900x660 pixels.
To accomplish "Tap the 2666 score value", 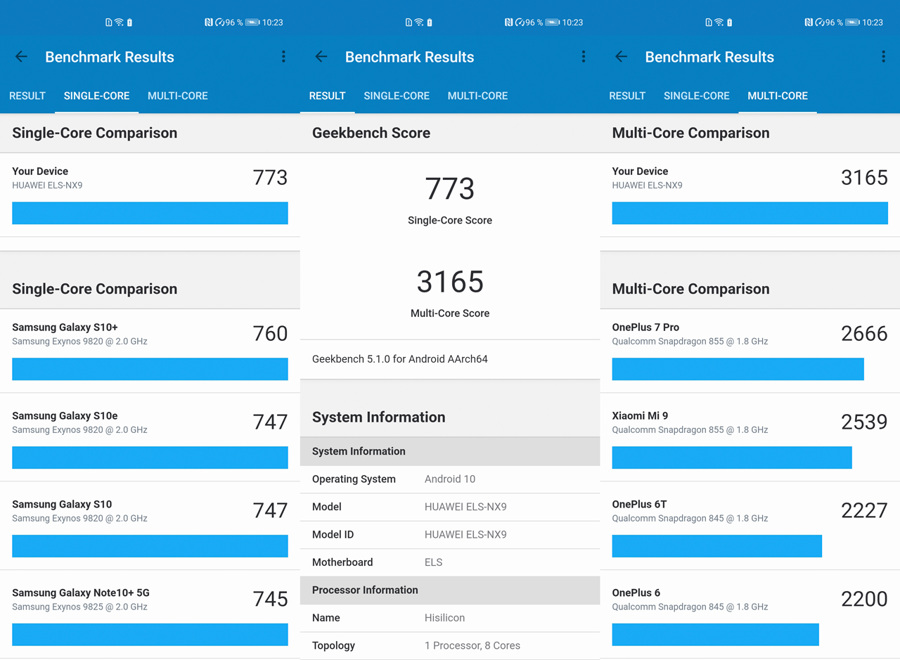I will pyautogui.click(x=864, y=333).
